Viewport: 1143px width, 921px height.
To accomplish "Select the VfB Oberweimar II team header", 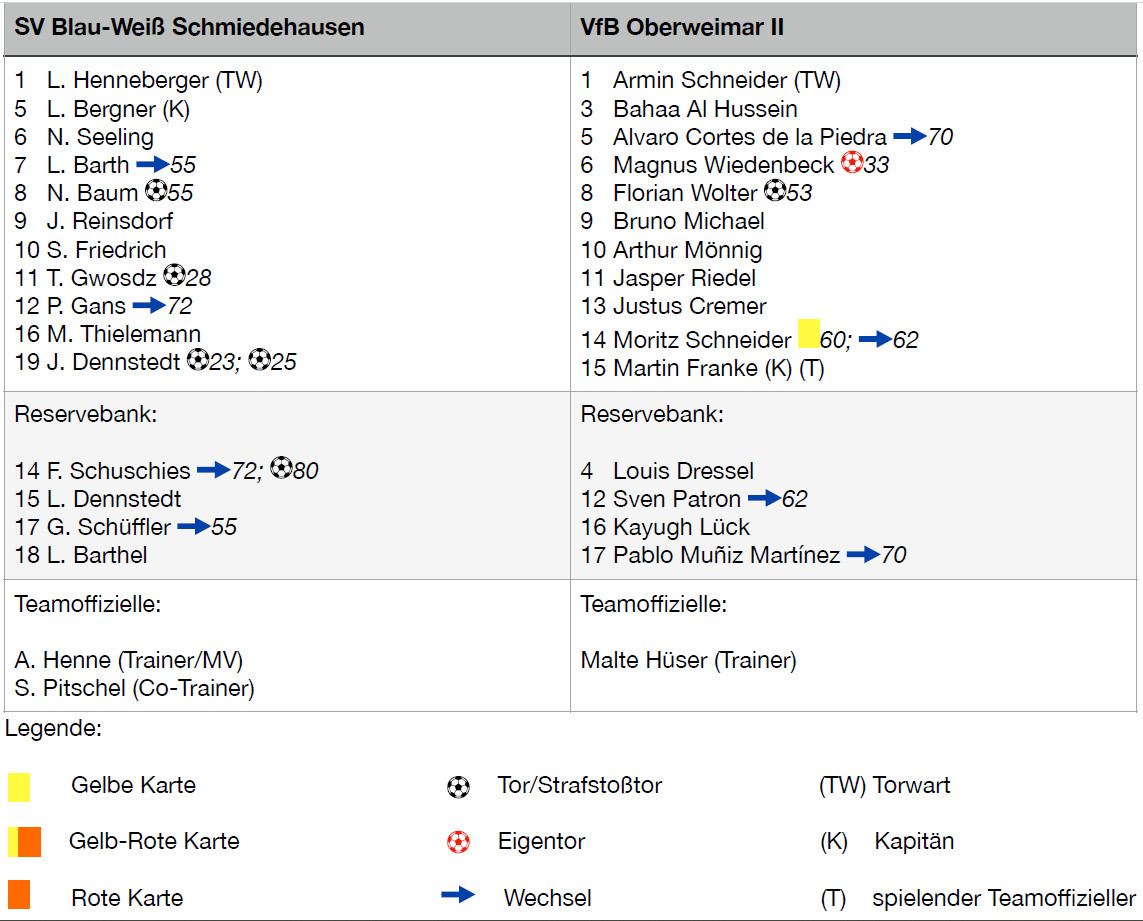I will point(682,27).
